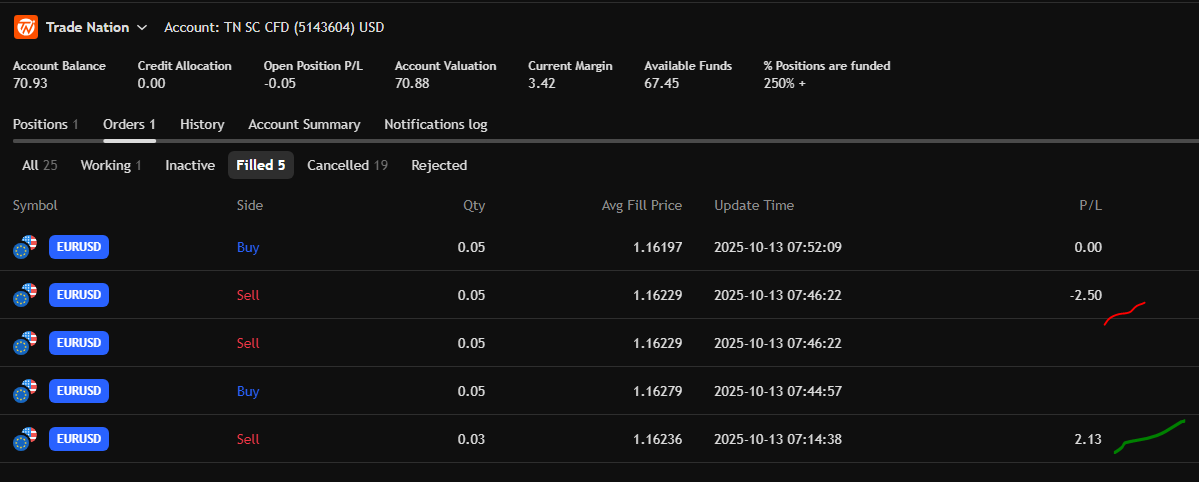Click the EURUSD flag icon in the 1.16197 Buy row
1199x482 pixels.
[26, 247]
